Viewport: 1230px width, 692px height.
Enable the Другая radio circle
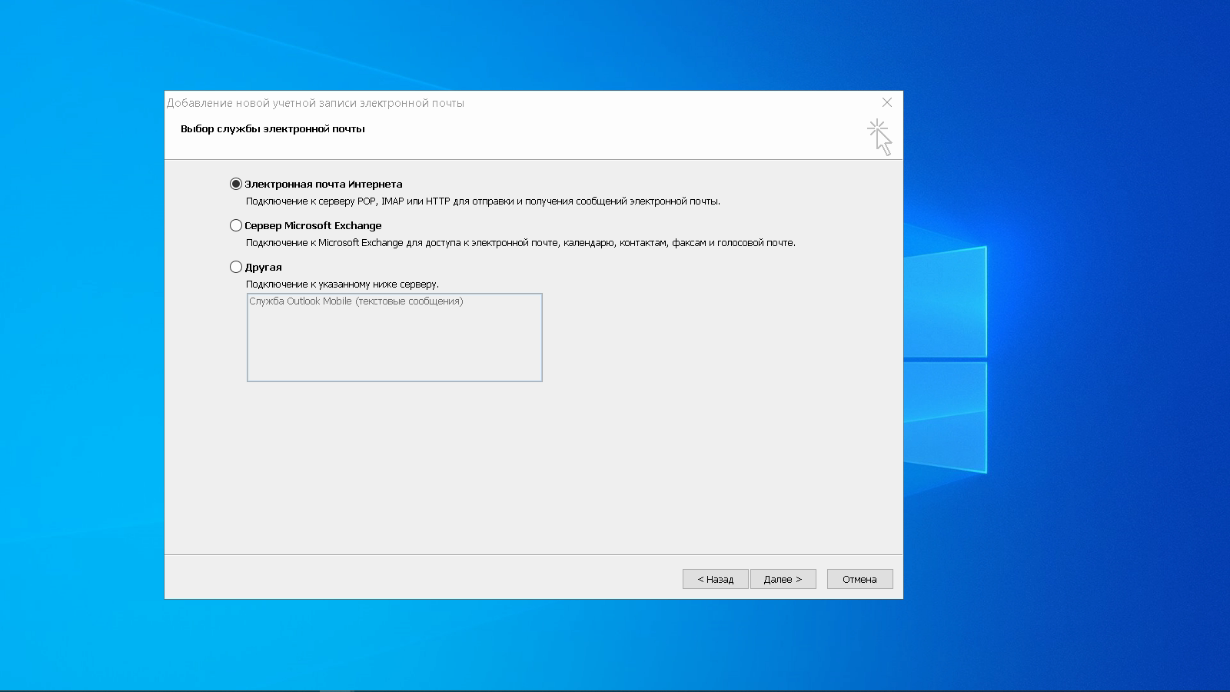point(236,267)
